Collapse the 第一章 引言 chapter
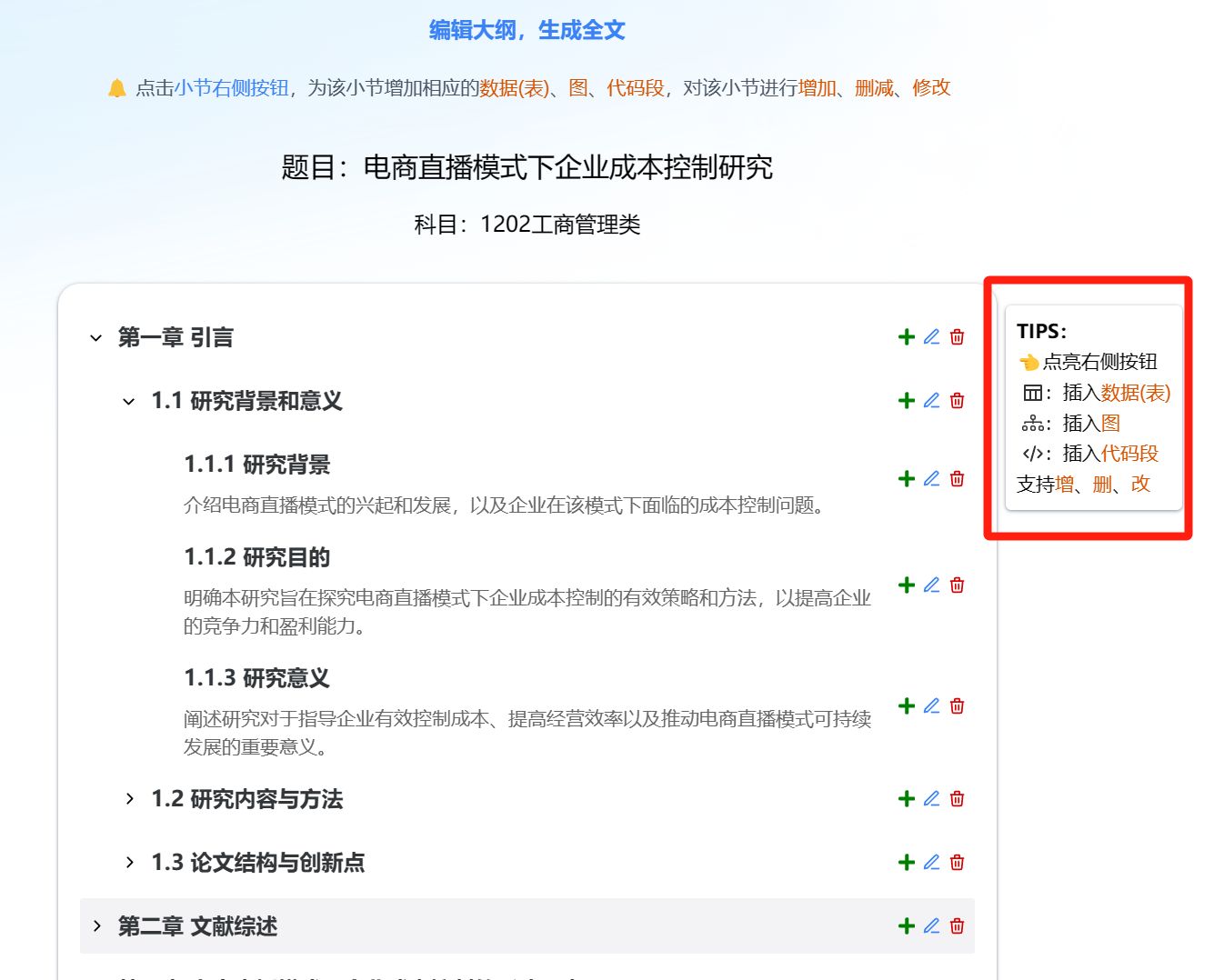Viewport: 1214px width, 980px height. [x=96, y=338]
